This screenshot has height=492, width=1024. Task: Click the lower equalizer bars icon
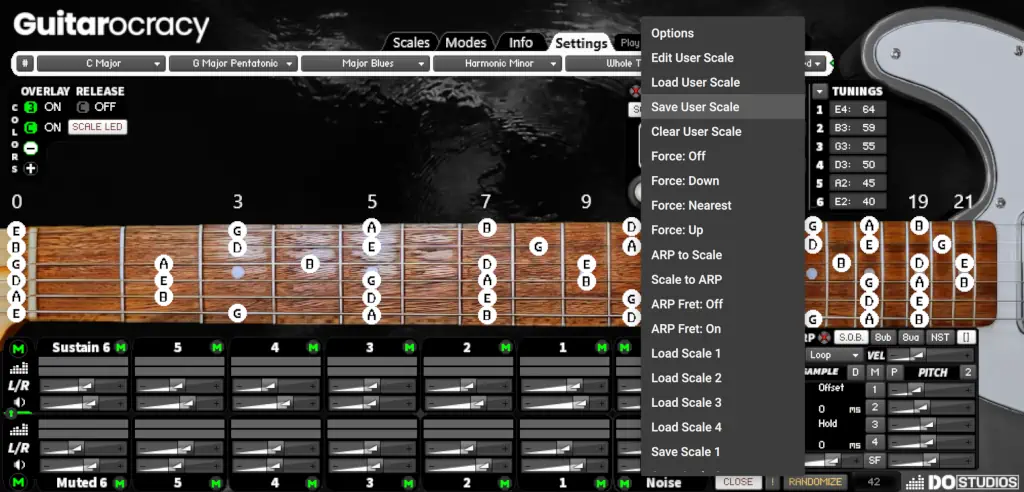19,430
